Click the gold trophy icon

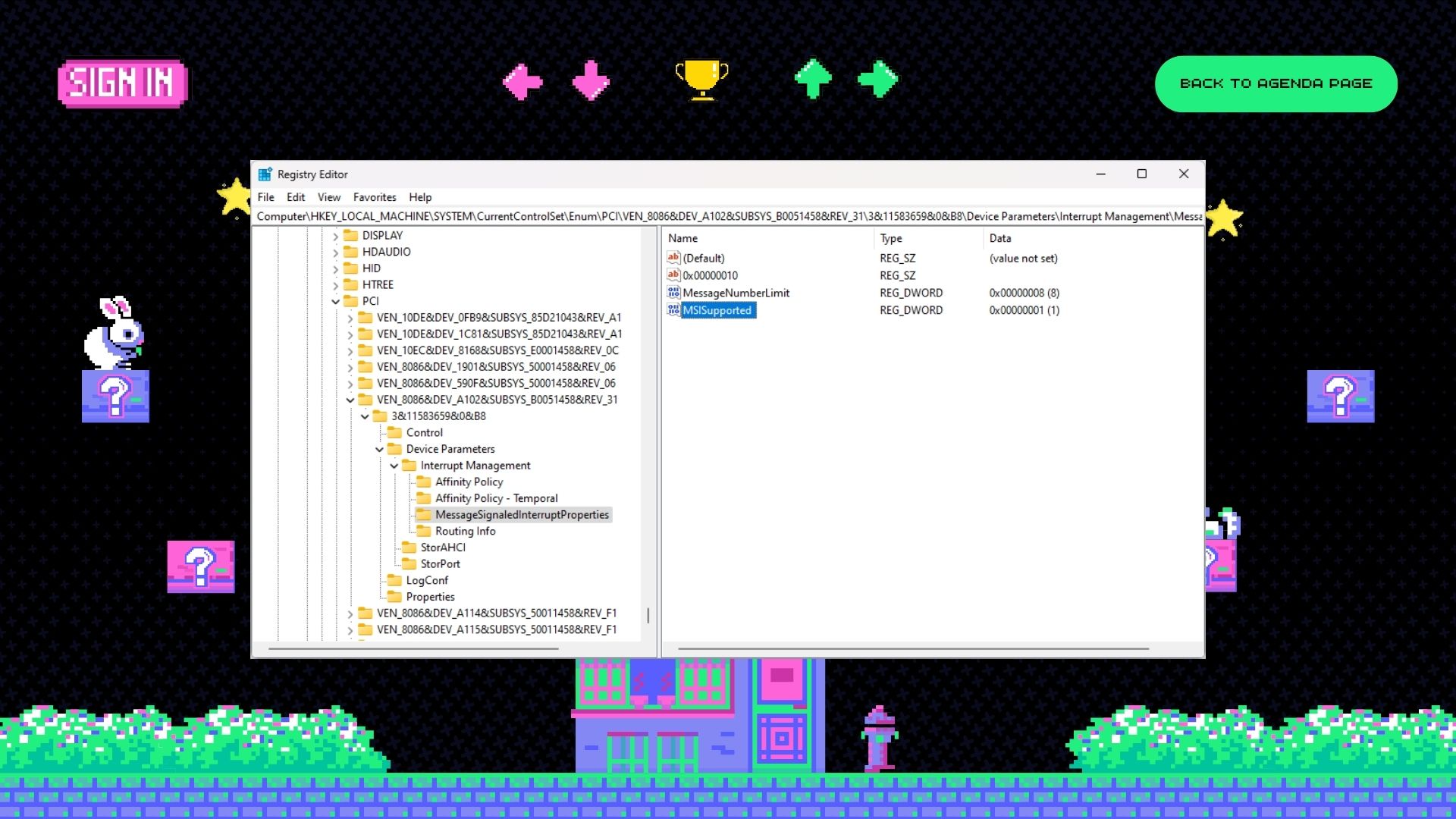pyautogui.click(x=701, y=80)
